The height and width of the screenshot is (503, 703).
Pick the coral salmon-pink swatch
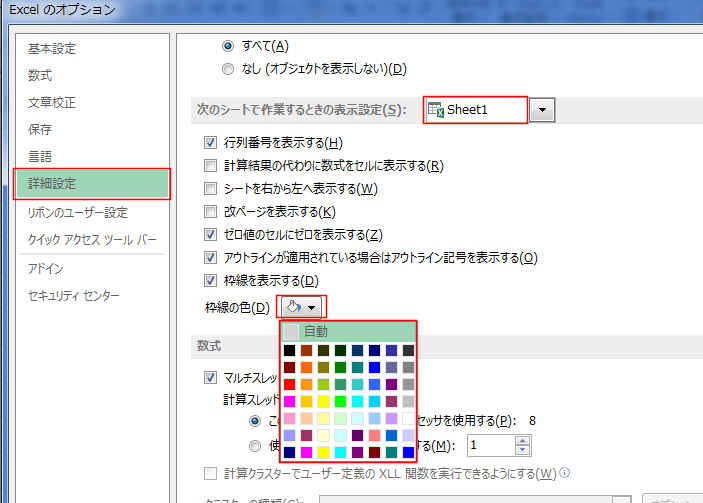point(374,435)
